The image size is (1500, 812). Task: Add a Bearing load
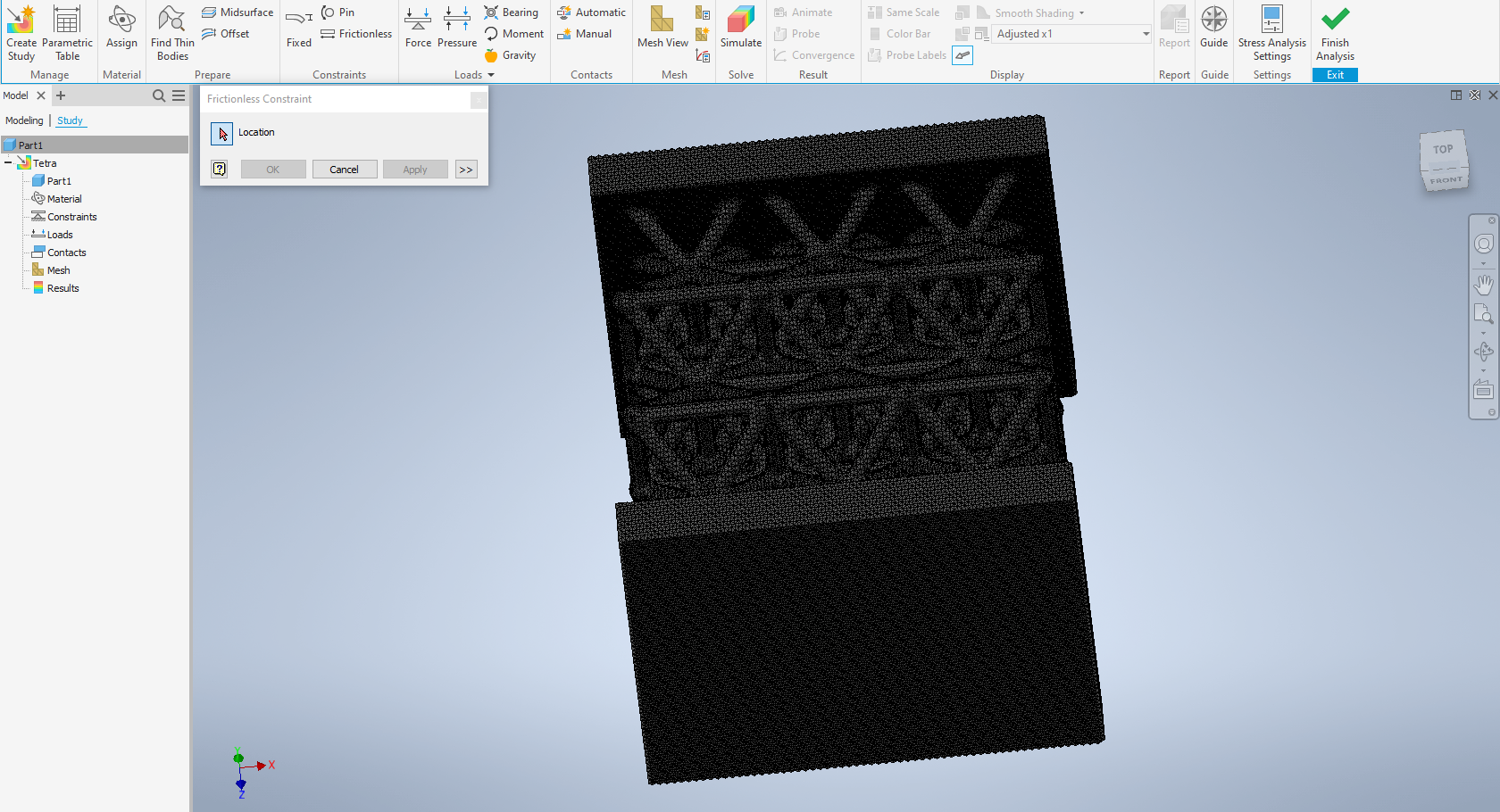click(512, 12)
